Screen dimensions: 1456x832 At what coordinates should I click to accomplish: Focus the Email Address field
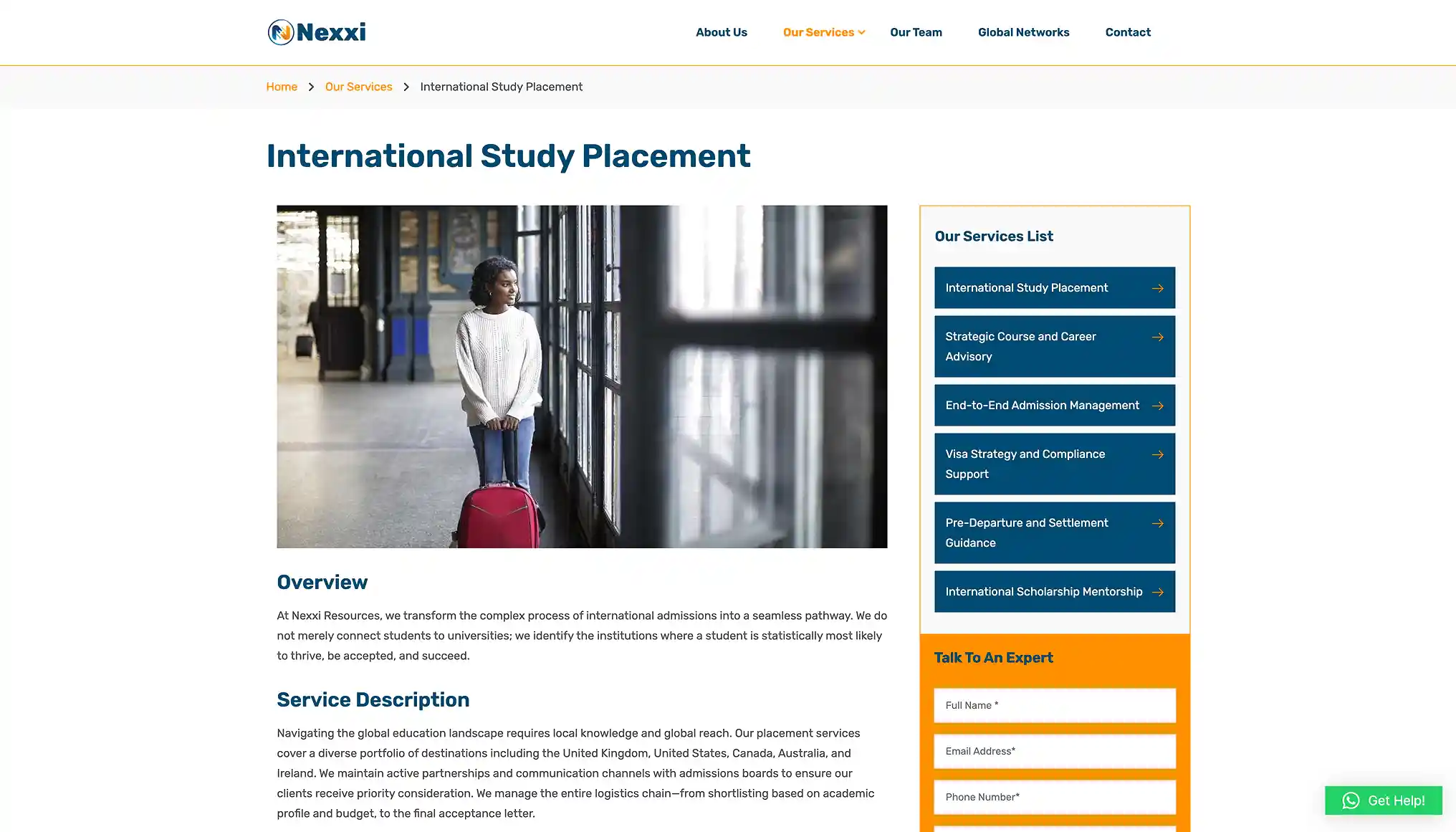pyautogui.click(x=1055, y=751)
